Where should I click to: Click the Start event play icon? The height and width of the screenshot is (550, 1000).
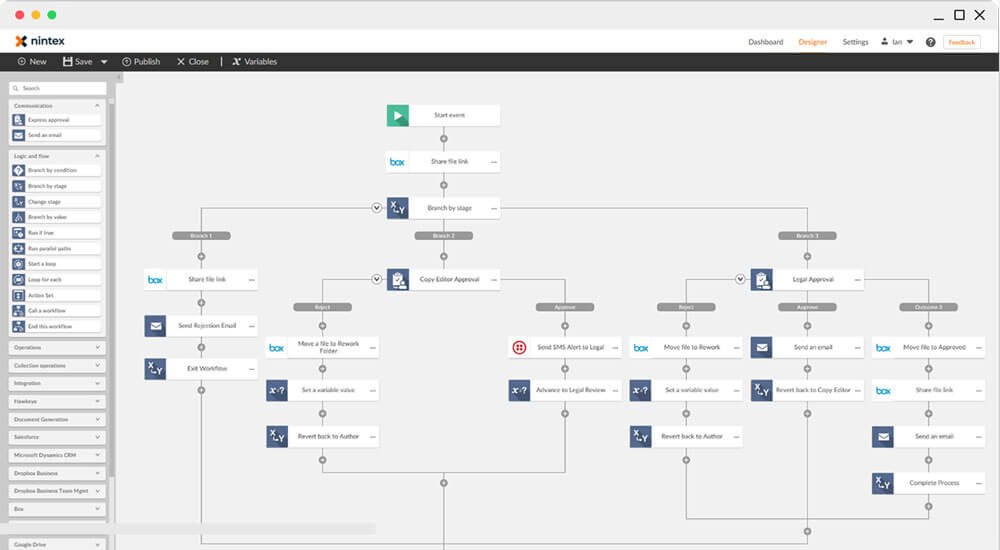[x=398, y=115]
